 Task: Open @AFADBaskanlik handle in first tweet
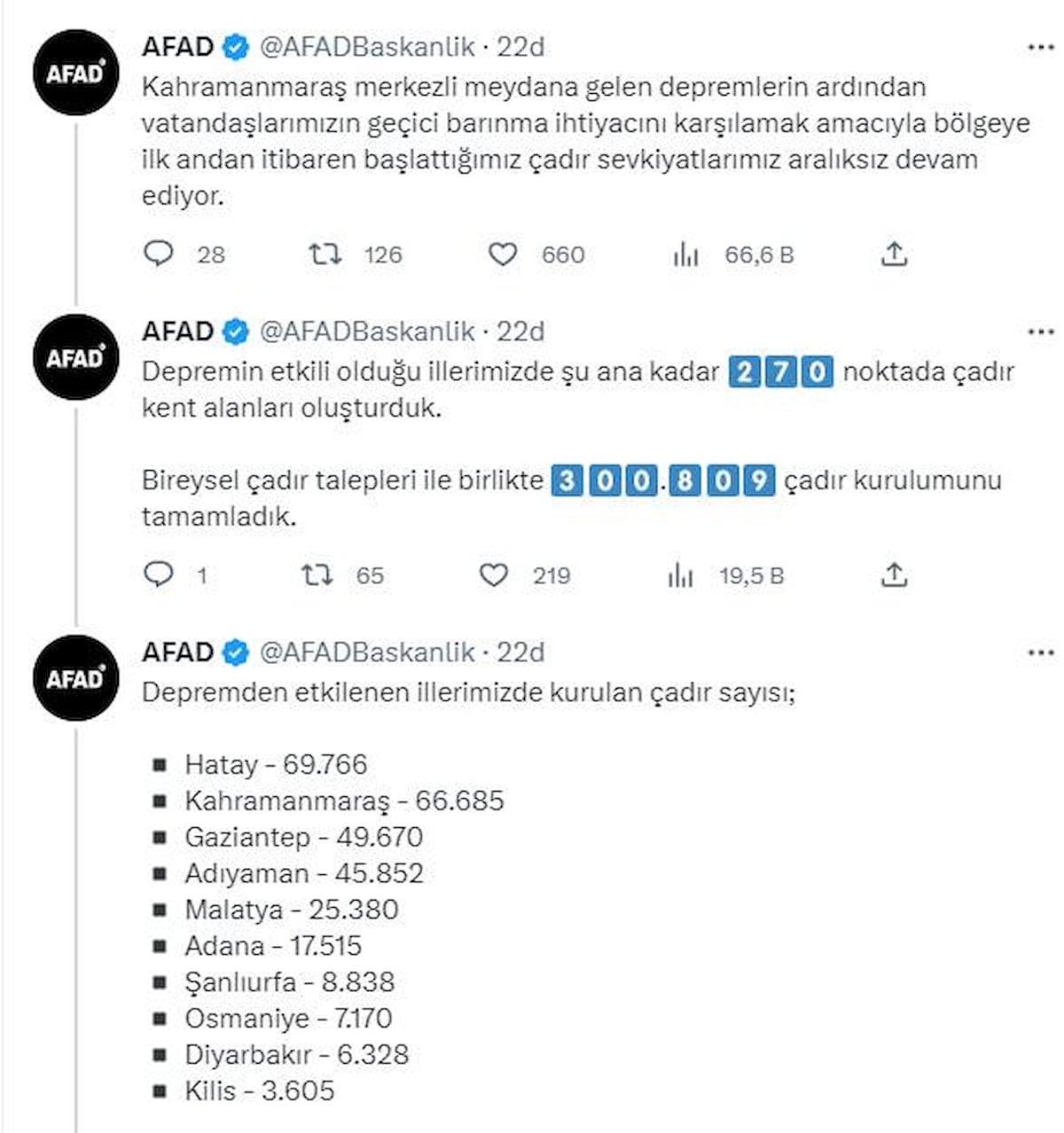click(367, 46)
